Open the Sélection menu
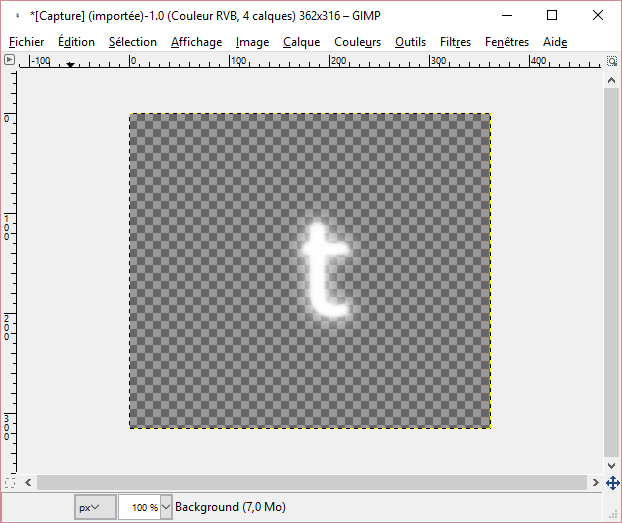This screenshot has height=523, width=622. (132, 42)
